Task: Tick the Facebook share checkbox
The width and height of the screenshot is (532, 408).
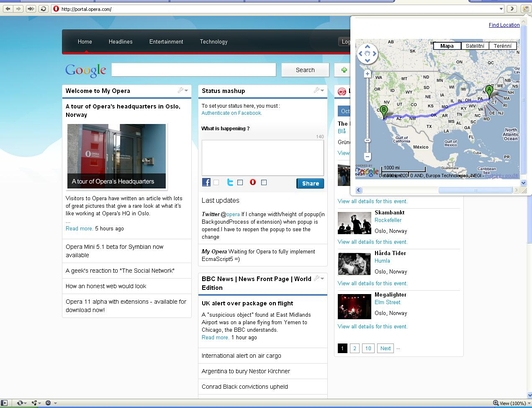Action: [216, 182]
